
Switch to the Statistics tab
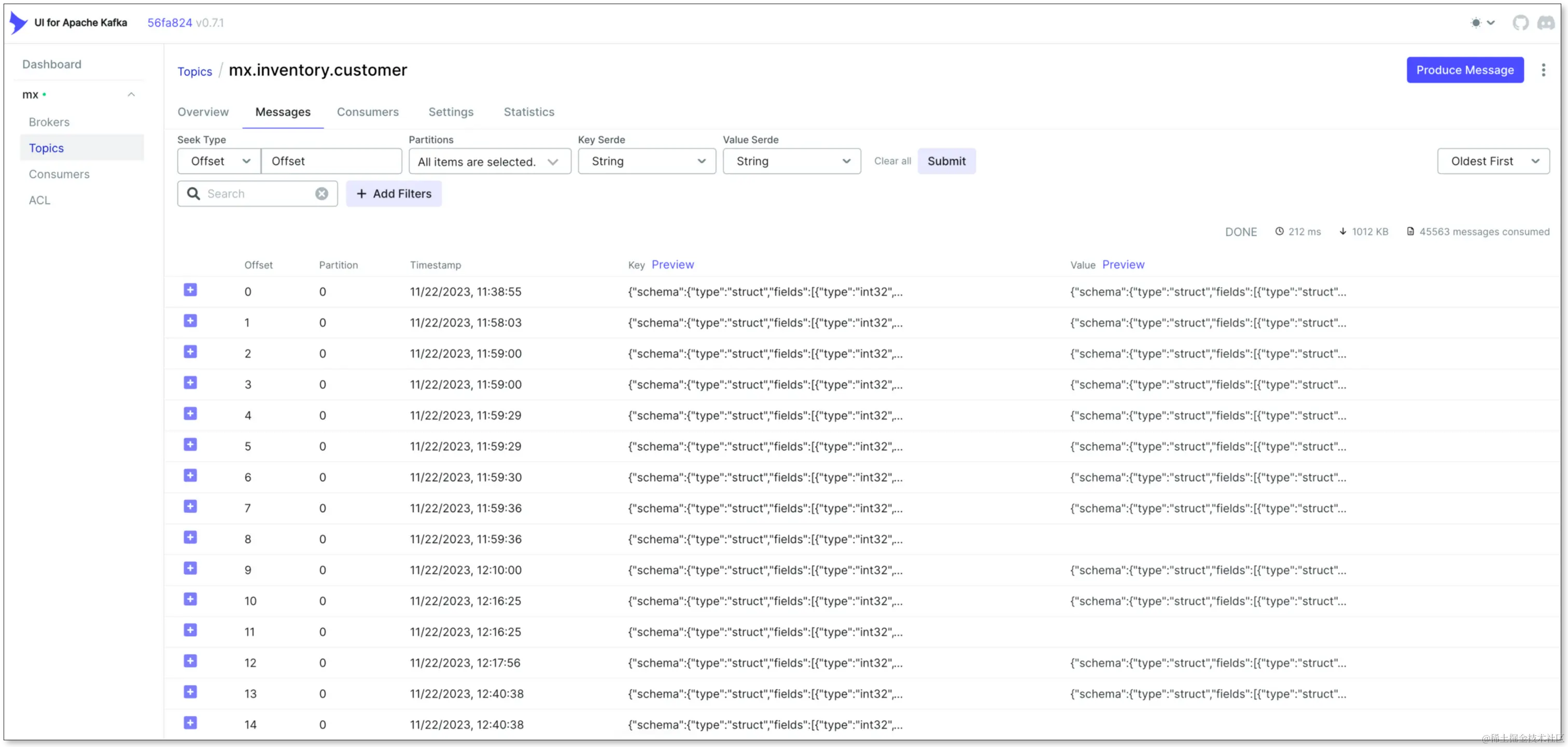[528, 112]
